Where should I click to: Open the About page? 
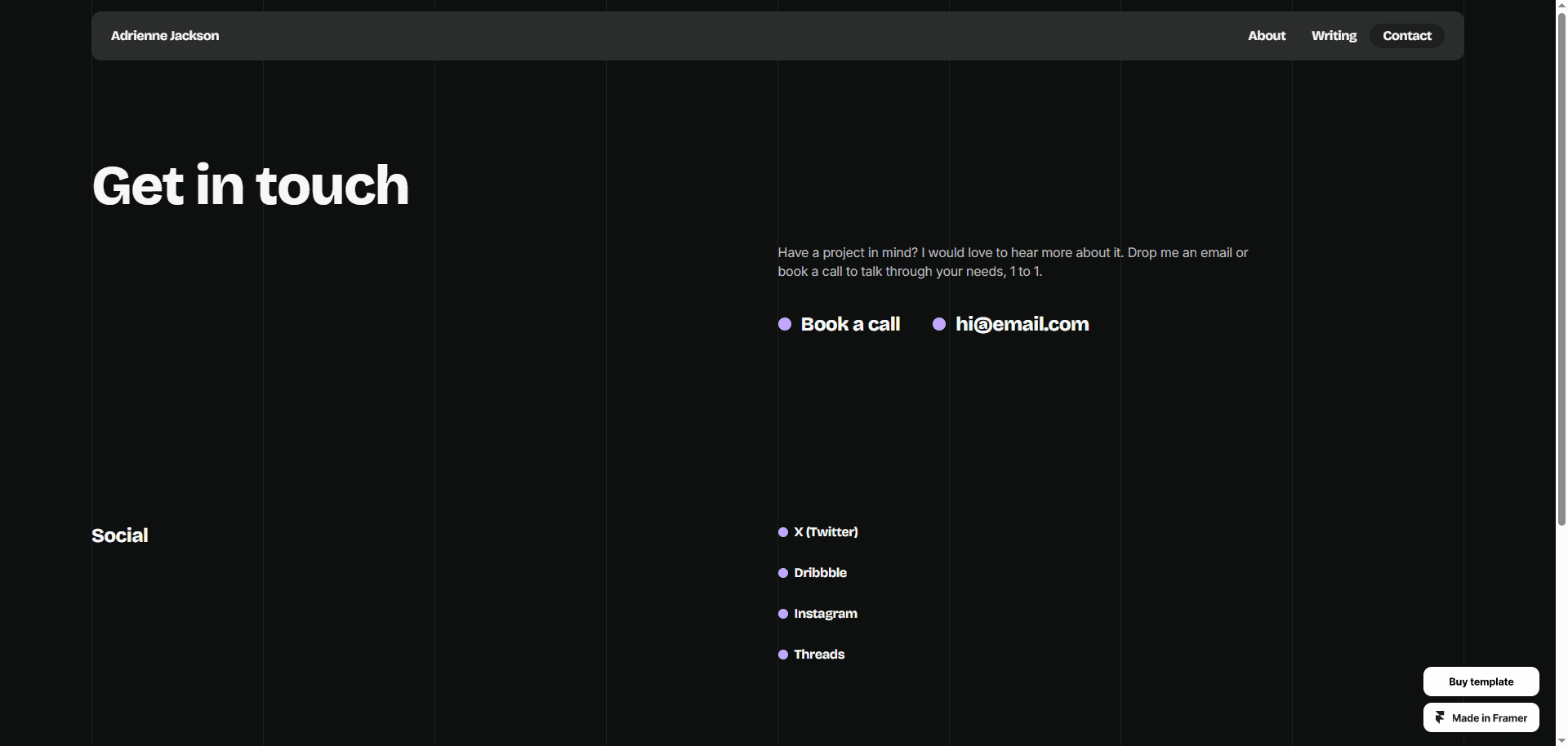[x=1267, y=36]
